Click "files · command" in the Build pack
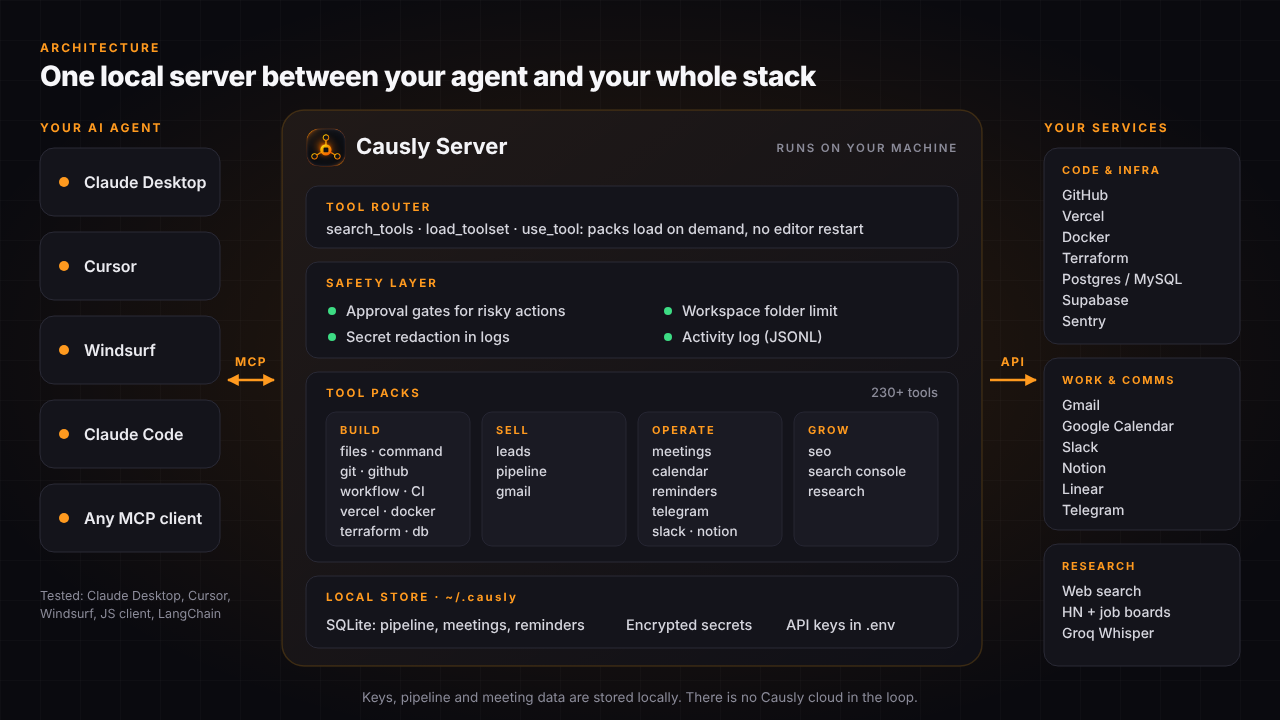Viewport: 1280px width, 720px height. (391, 451)
